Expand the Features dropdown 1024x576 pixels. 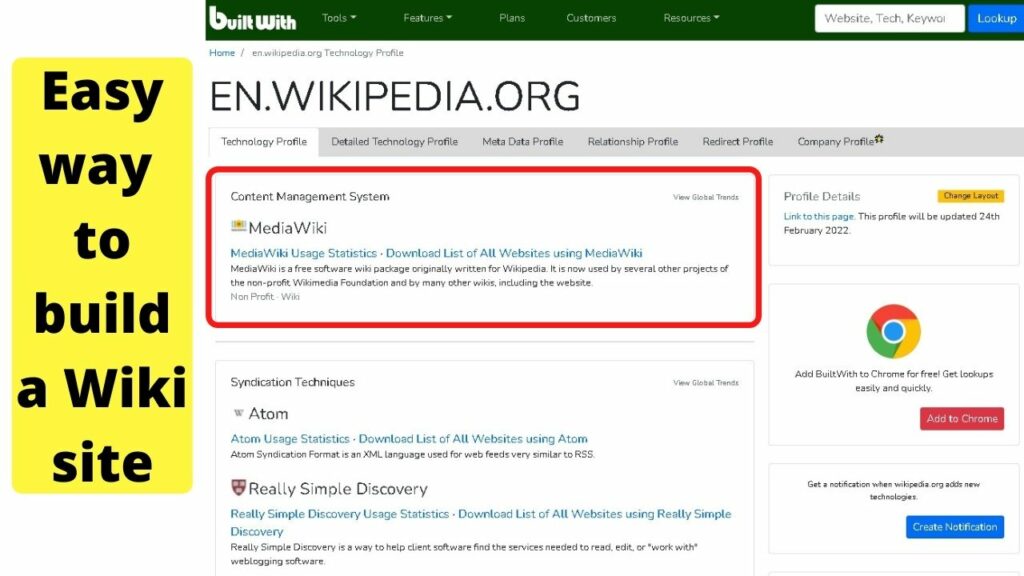point(427,17)
